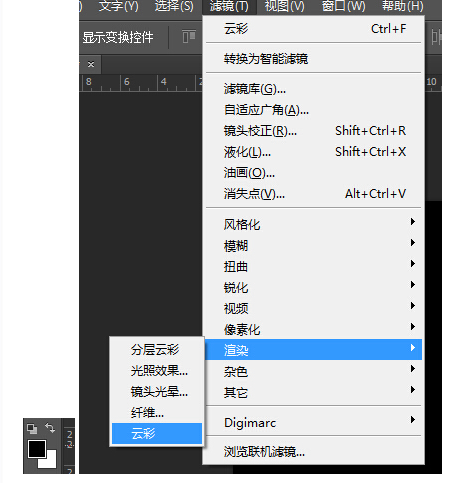Open the white background color swatch
468x483 pixels.
(x=51, y=463)
